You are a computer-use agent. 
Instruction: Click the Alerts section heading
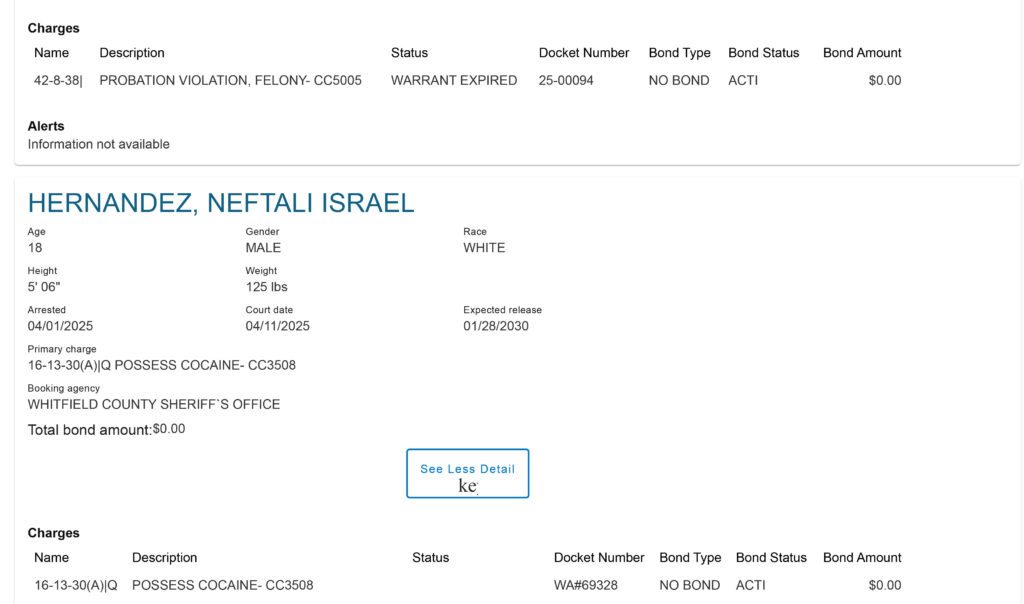click(x=46, y=126)
